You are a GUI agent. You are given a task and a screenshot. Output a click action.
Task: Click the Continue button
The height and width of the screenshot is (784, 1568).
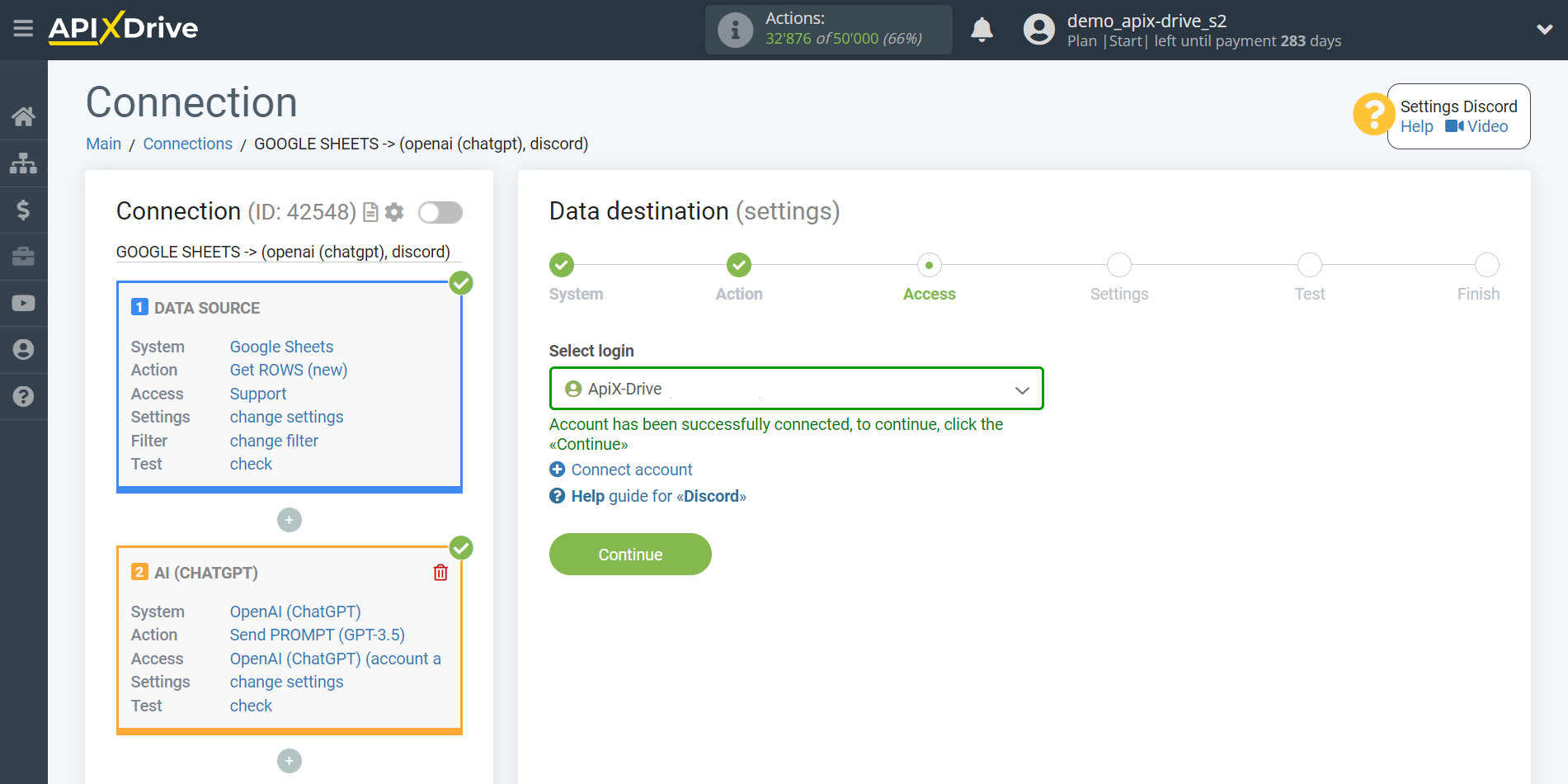pyautogui.click(x=630, y=555)
